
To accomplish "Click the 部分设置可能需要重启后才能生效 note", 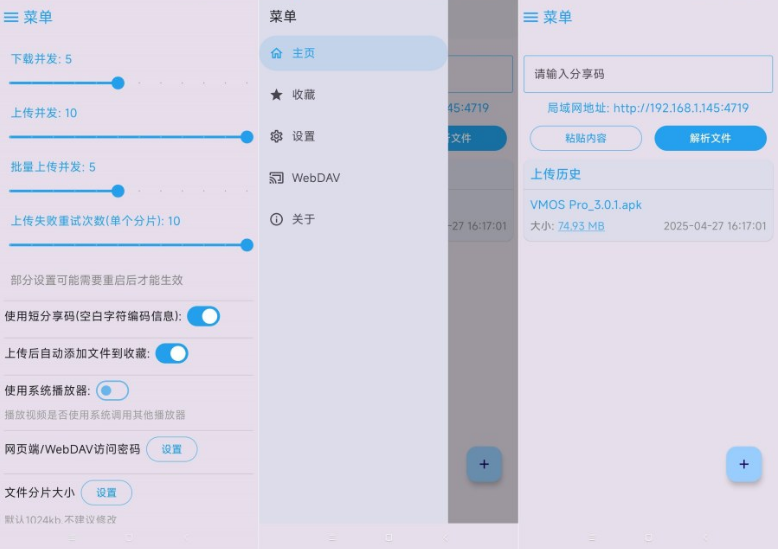I will coord(97,280).
